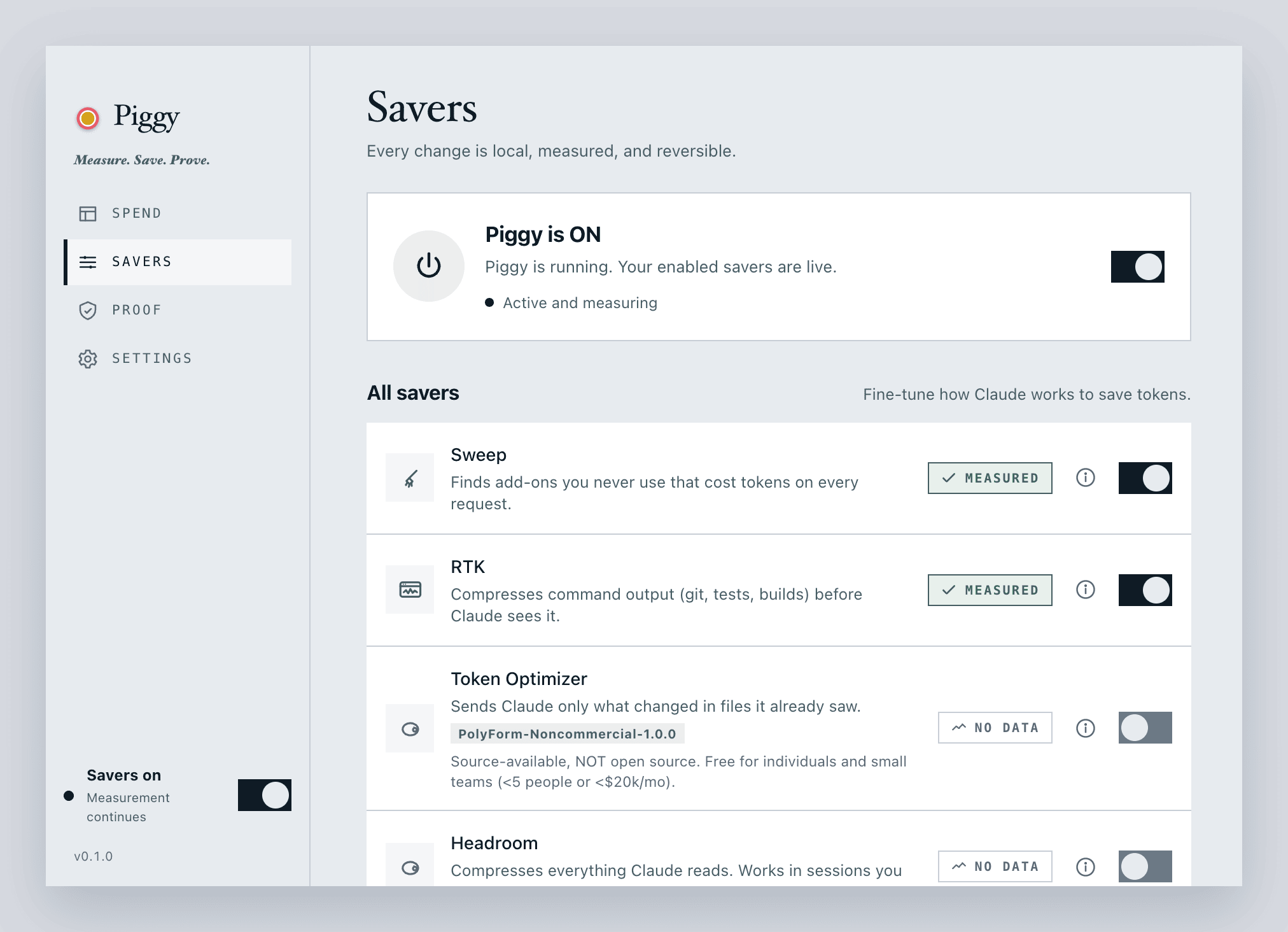Click the Piggy app name text
1288x932 pixels.
(x=146, y=117)
